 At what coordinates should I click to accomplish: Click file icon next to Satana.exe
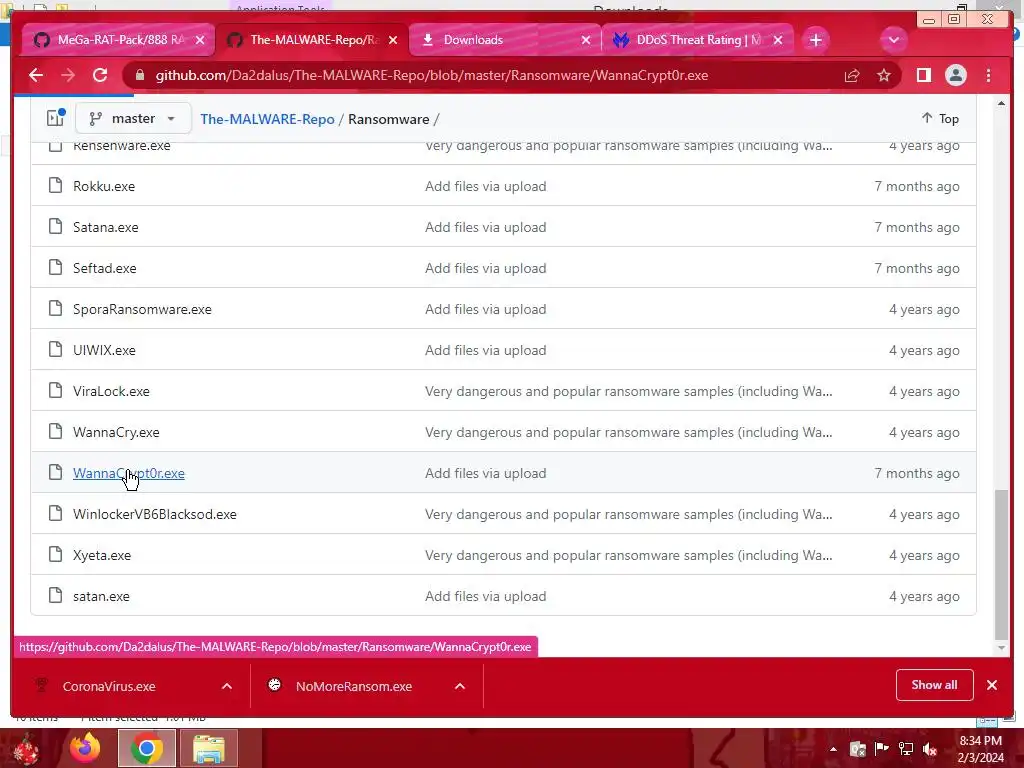point(56,227)
